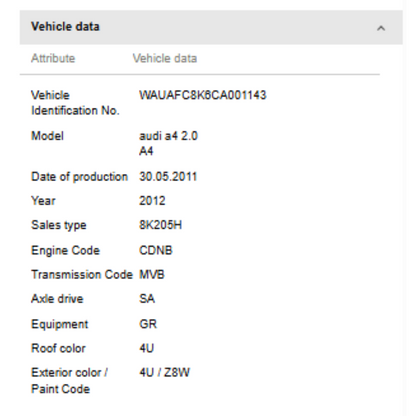This screenshot has width=416, height=416.
Task: Click the A4 model line
Action: [146, 151]
